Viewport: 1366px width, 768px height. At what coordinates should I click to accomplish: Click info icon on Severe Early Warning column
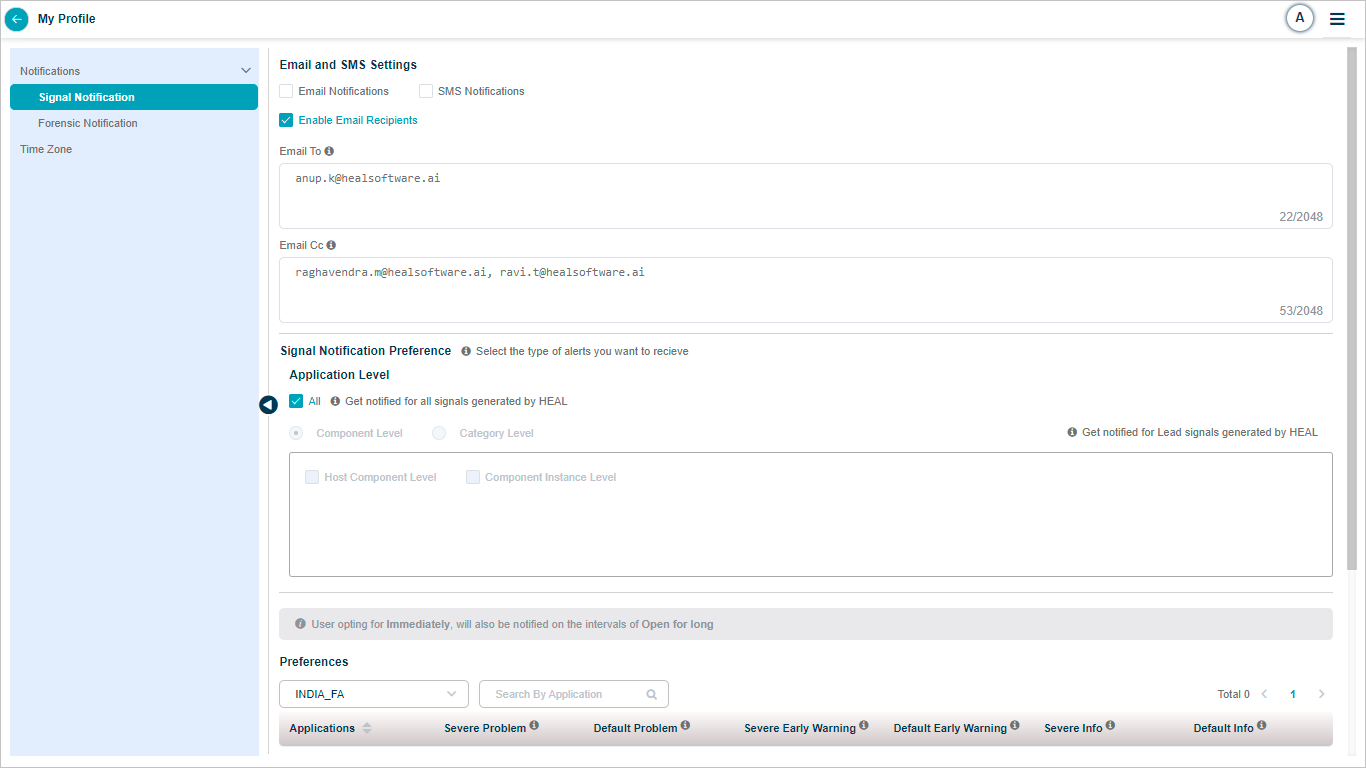point(863,725)
